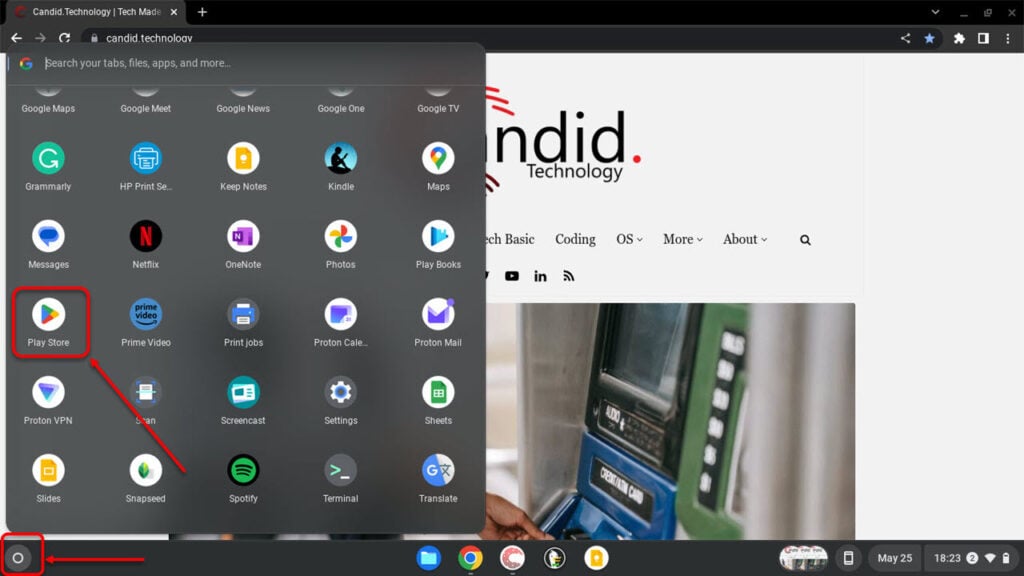Open the Files app on the shelf

coord(428,558)
